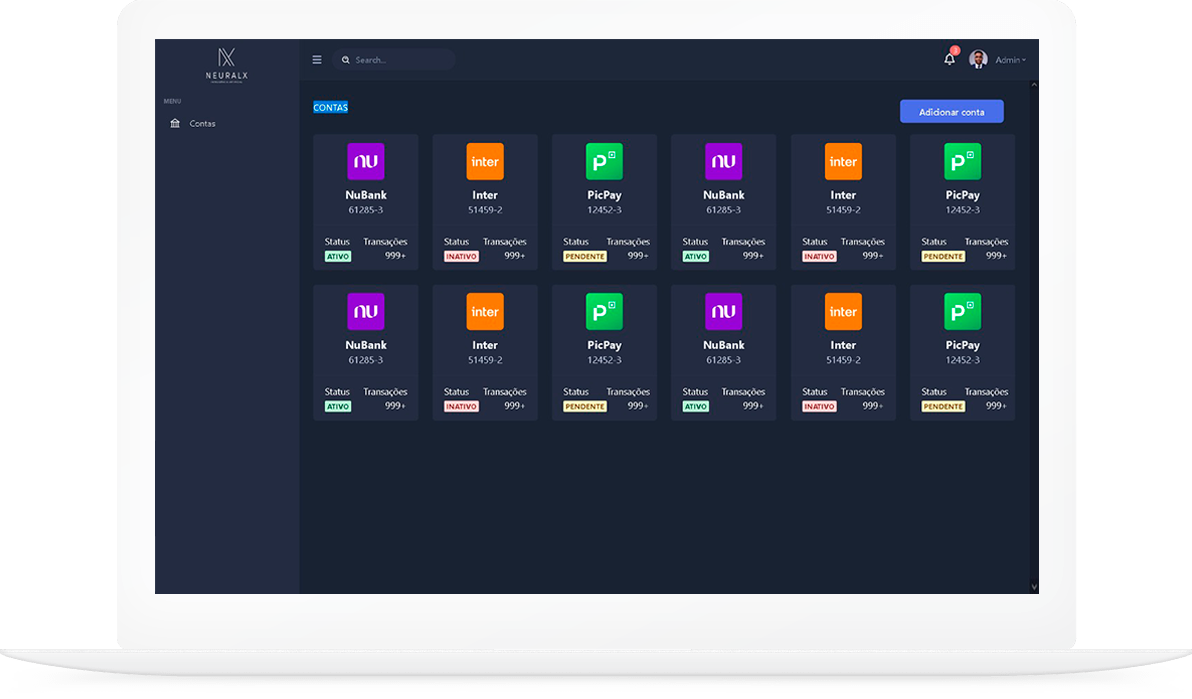Screen dimensions: 1192x699
Task: Click the NeuralX logo in the sidebar
Action: pos(227,65)
